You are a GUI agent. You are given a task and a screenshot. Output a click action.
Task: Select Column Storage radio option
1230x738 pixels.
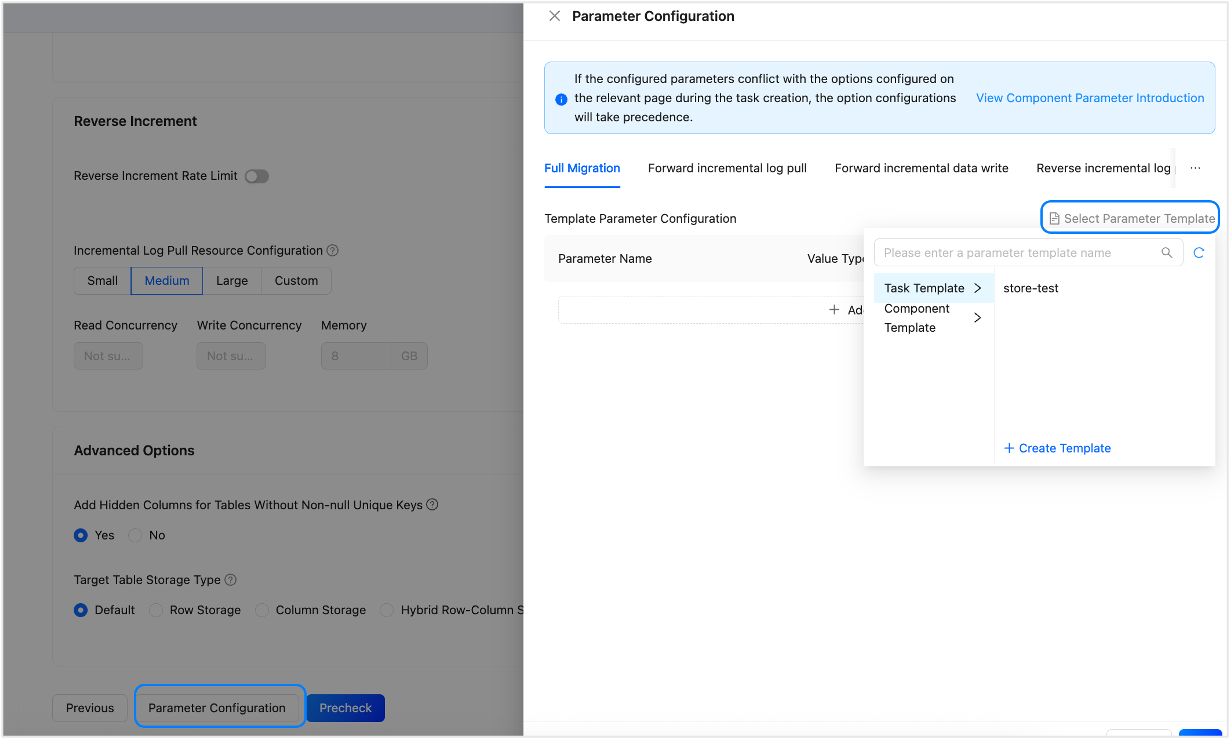[262, 610]
